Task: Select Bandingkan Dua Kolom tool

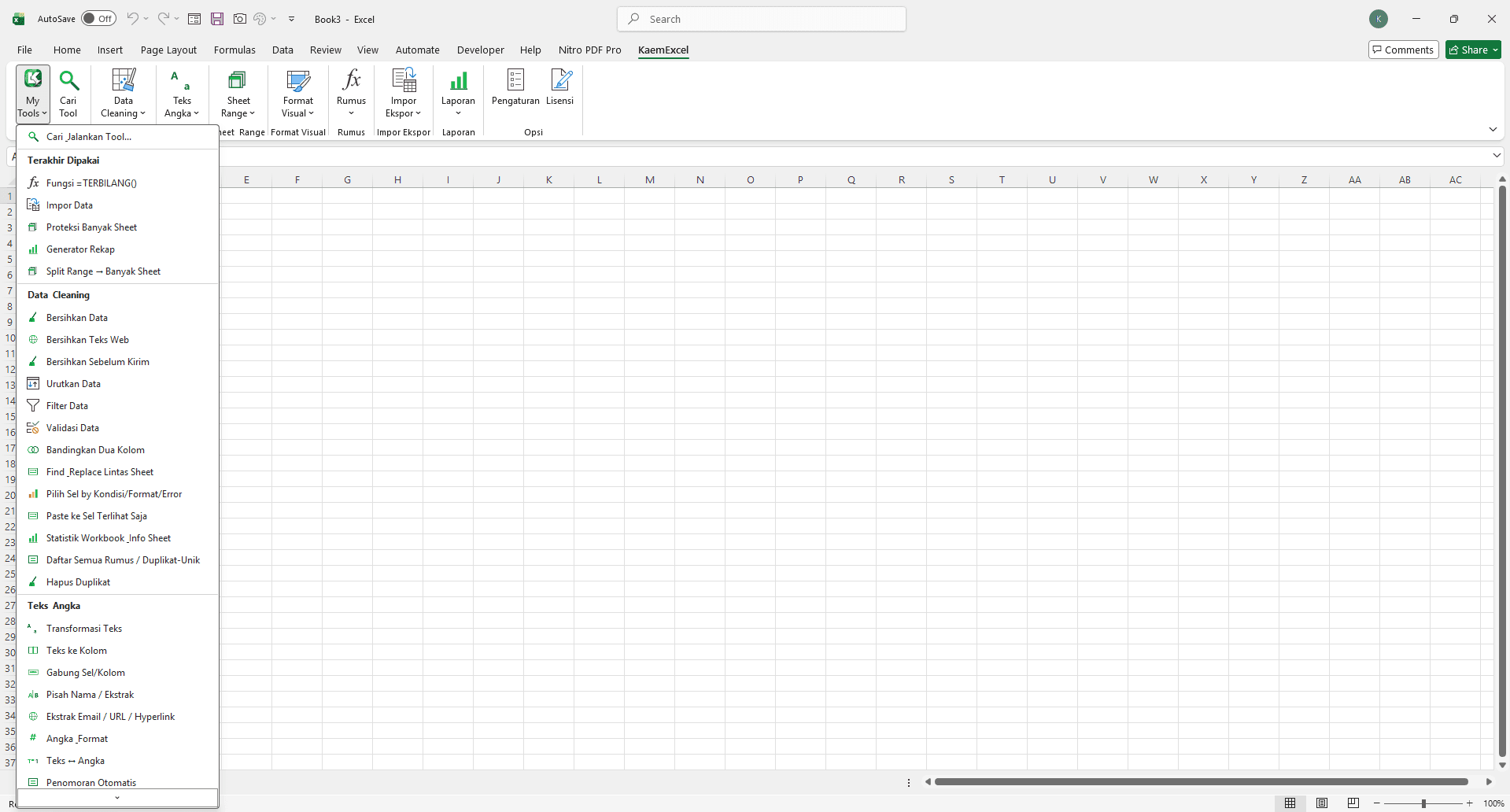Action: (117, 450)
